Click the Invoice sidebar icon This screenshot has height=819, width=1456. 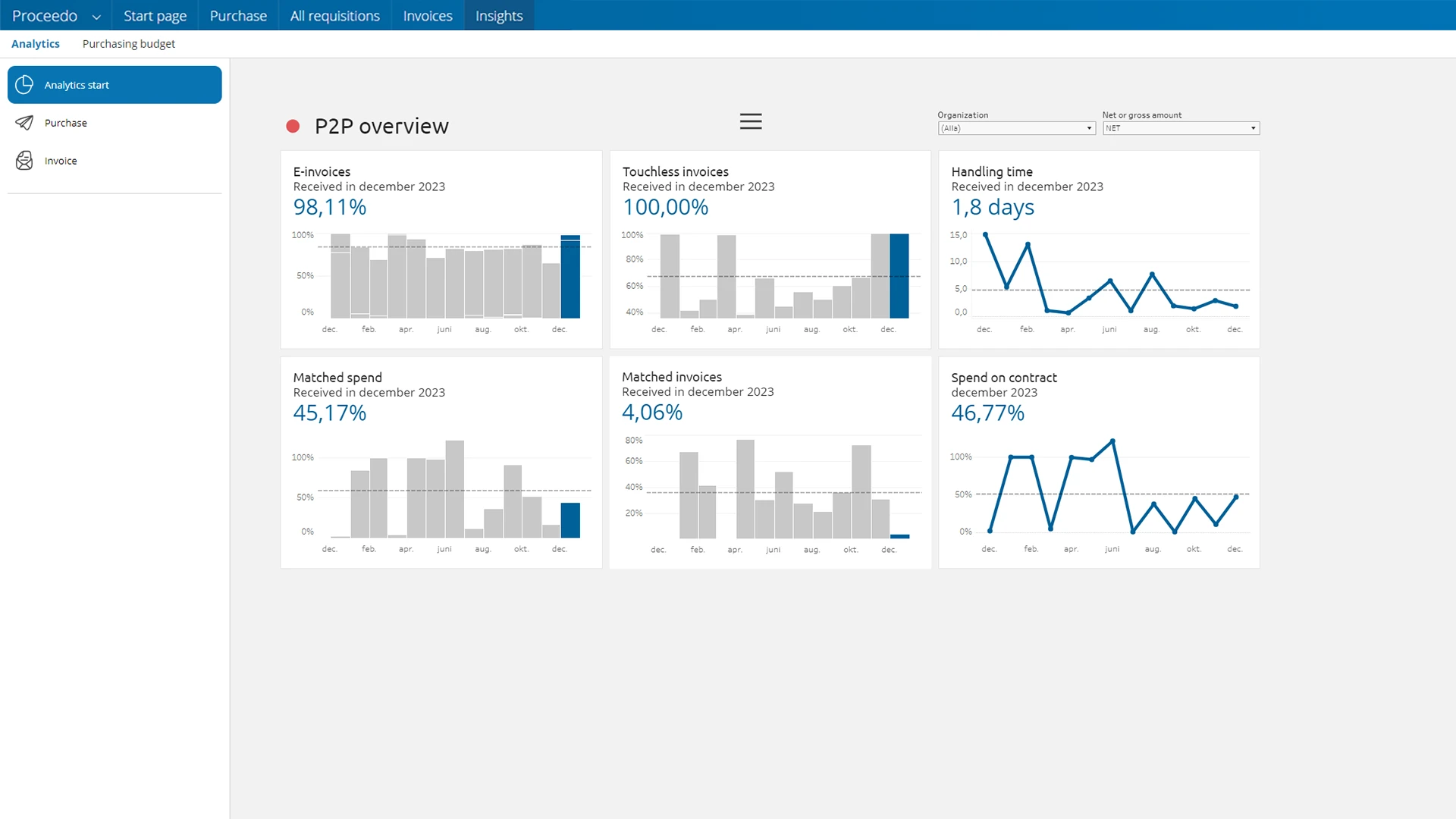click(x=24, y=161)
